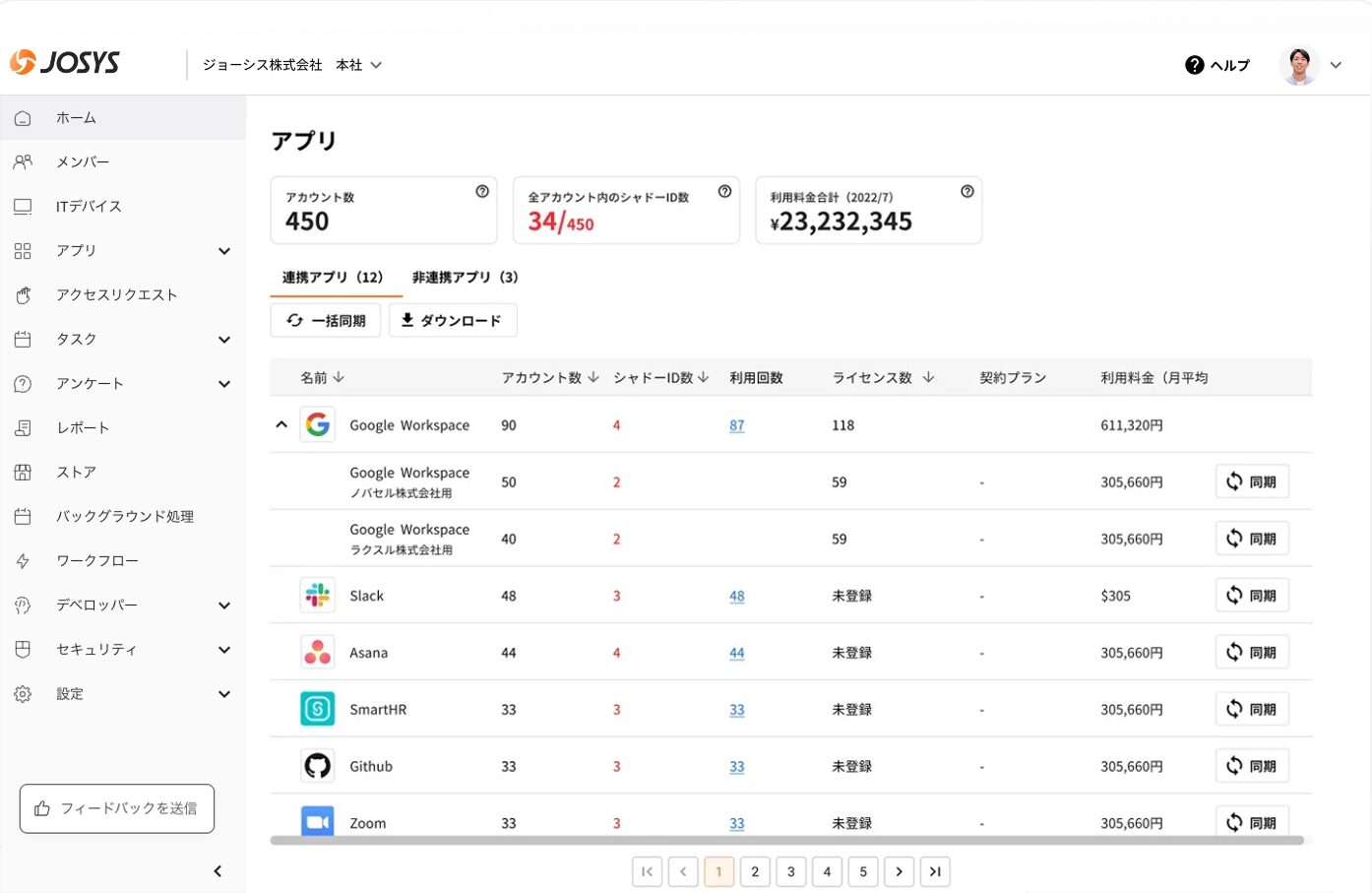1372x893 pixels.
Task: Click 同期 button for SmartHR
Action: click(x=1252, y=709)
